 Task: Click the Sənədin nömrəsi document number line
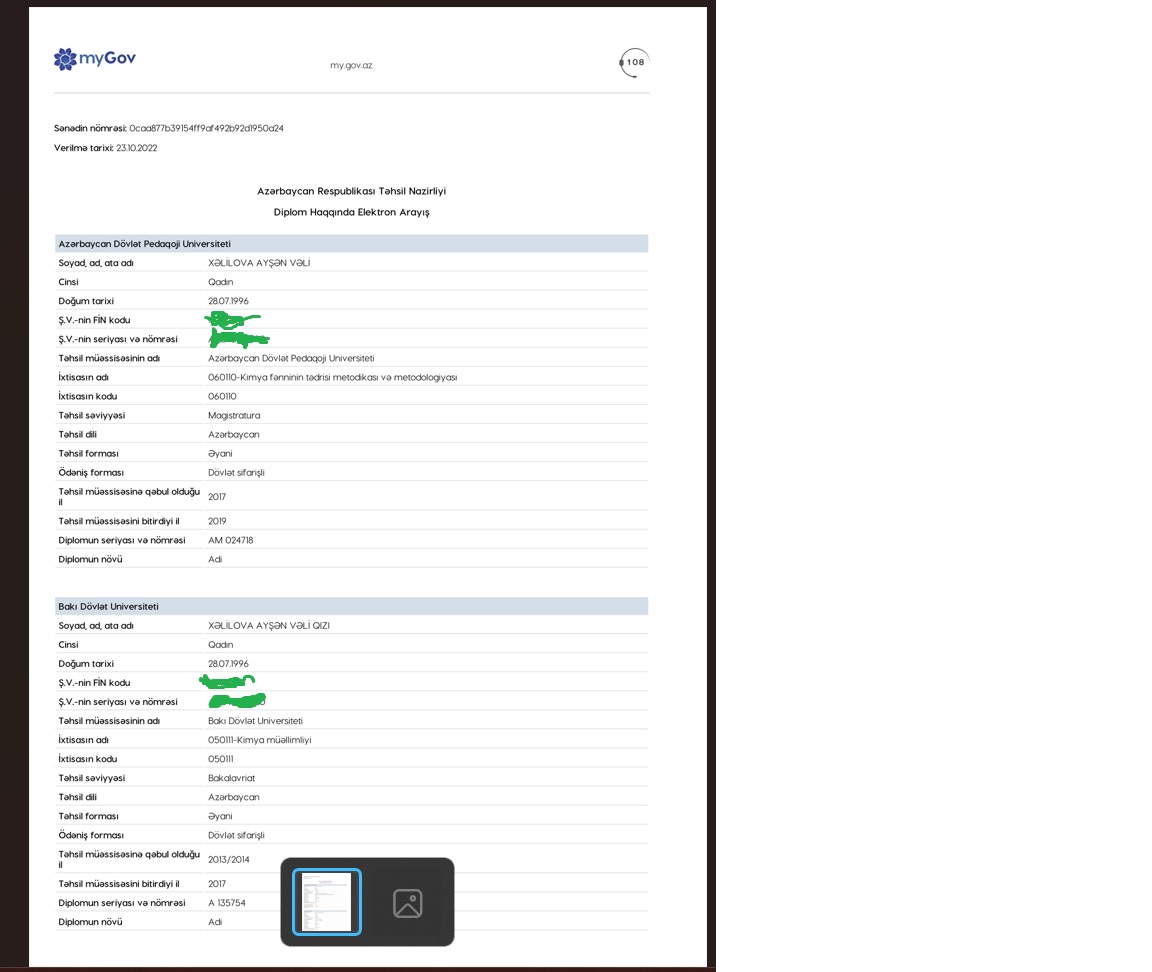(x=169, y=129)
